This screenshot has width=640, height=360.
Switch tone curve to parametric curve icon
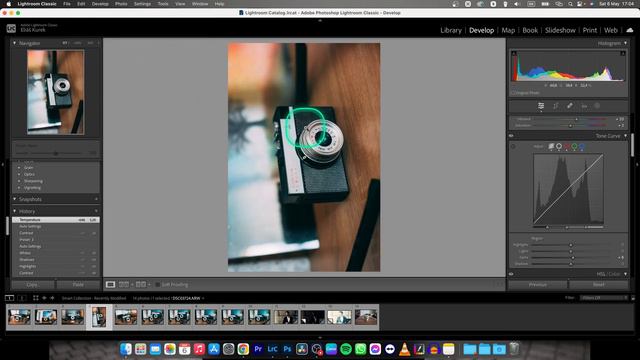(x=551, y=146)
